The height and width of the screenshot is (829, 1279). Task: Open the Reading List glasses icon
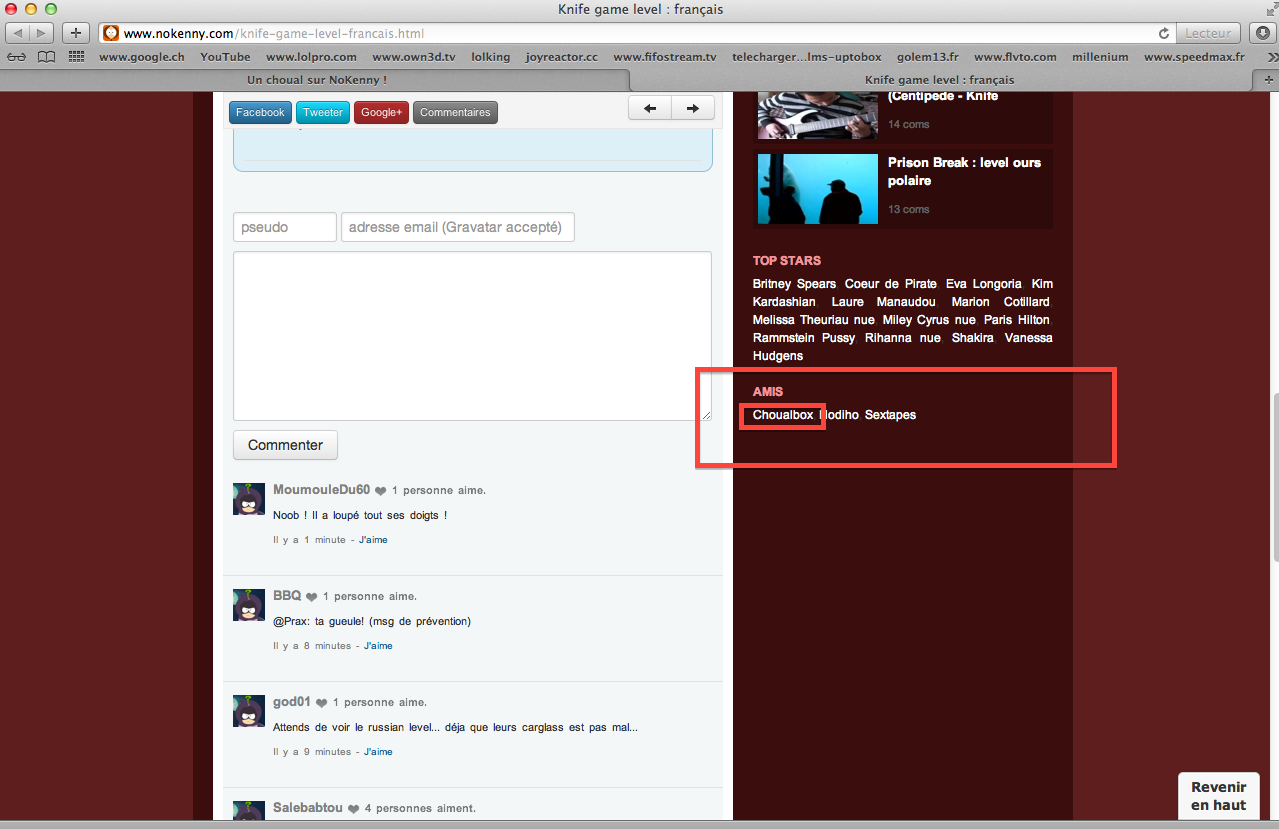17,57
